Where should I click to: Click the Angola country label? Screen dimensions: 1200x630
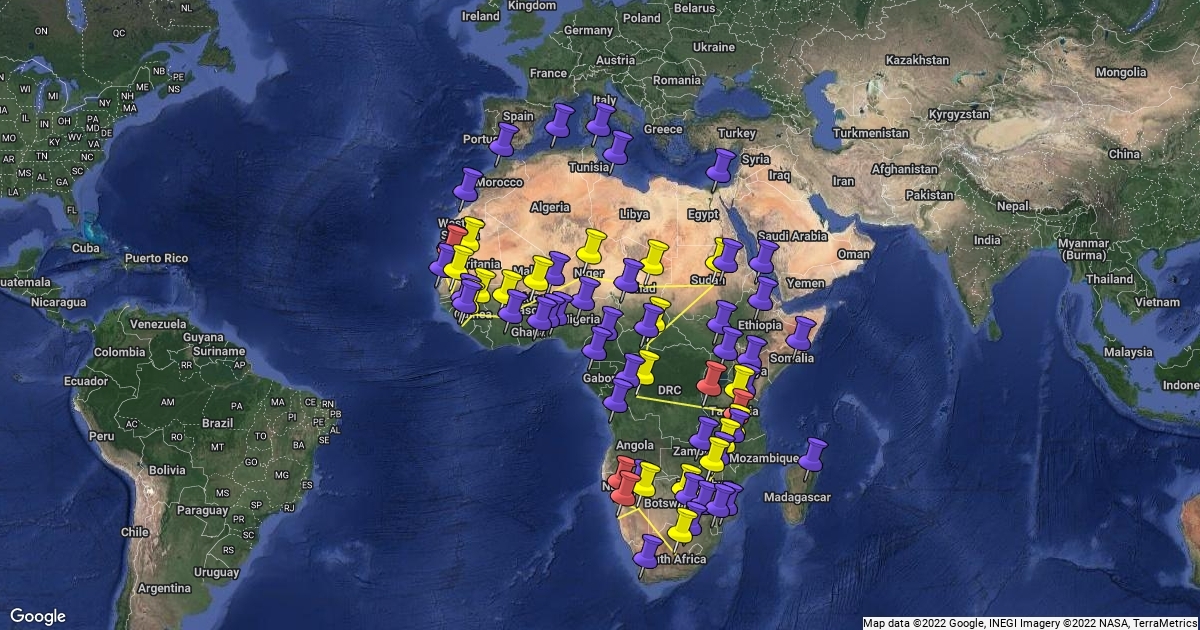click(637, 446)
